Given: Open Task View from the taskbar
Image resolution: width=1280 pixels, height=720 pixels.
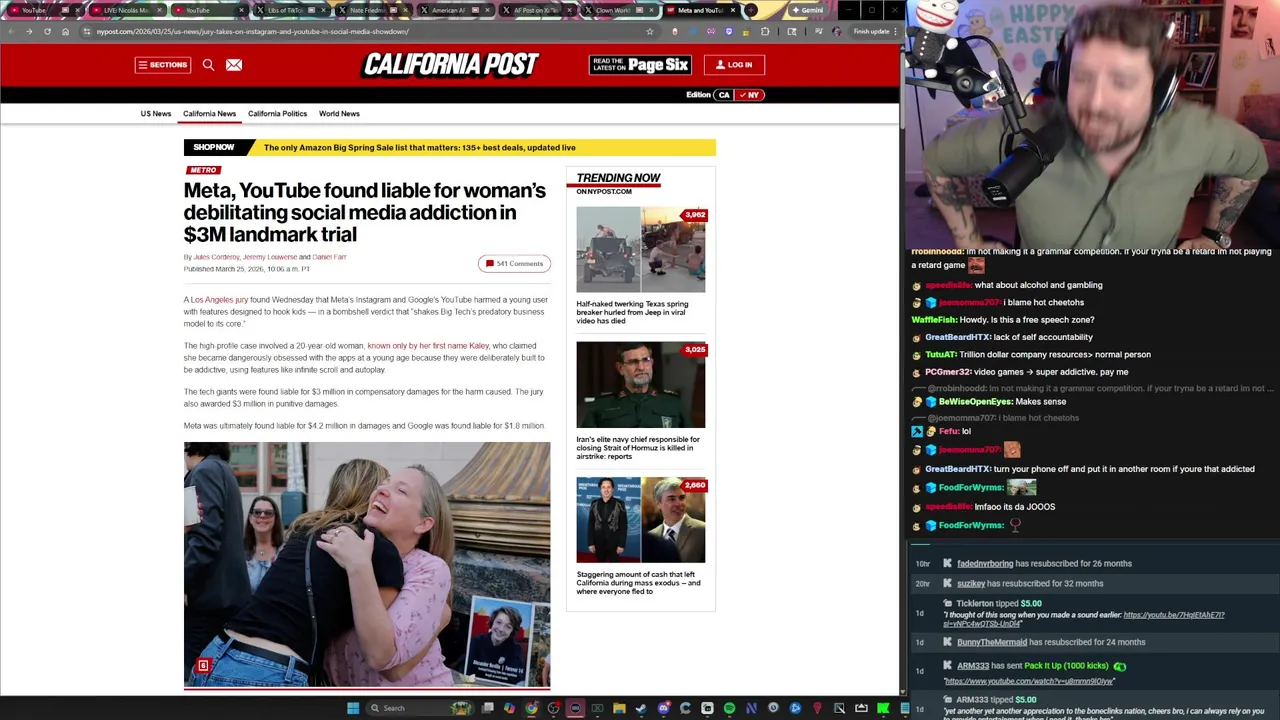Looking at the screenshot, I should click(489, 708).
